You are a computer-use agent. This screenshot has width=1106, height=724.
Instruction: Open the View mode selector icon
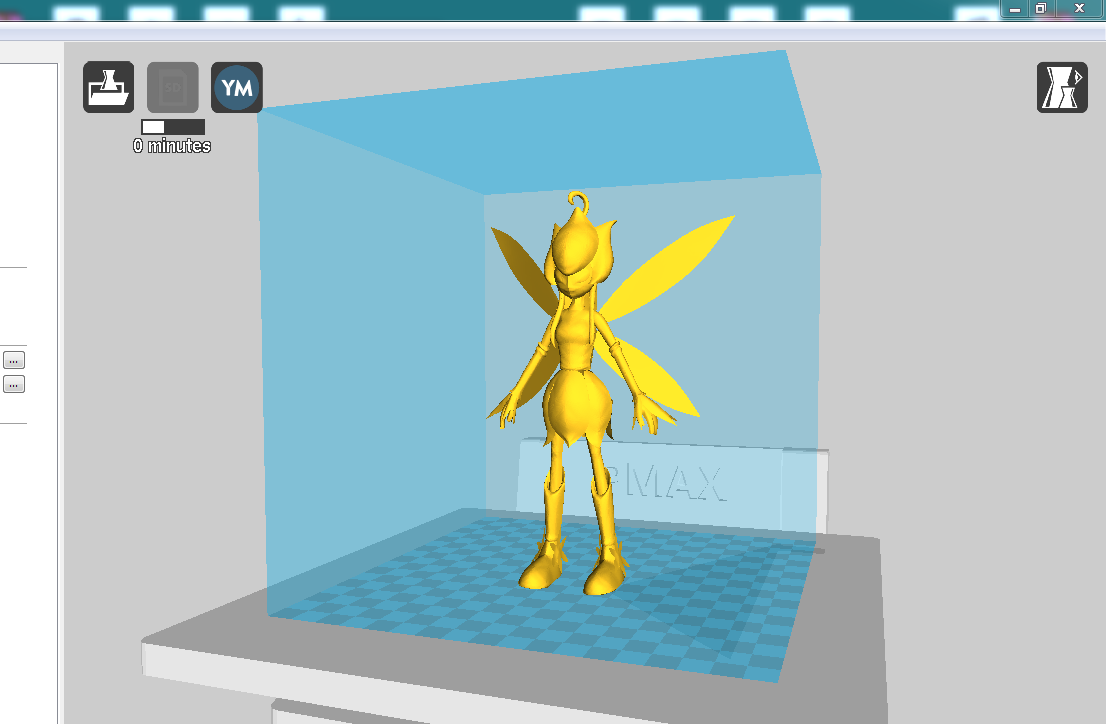(x=1062, y=87)
